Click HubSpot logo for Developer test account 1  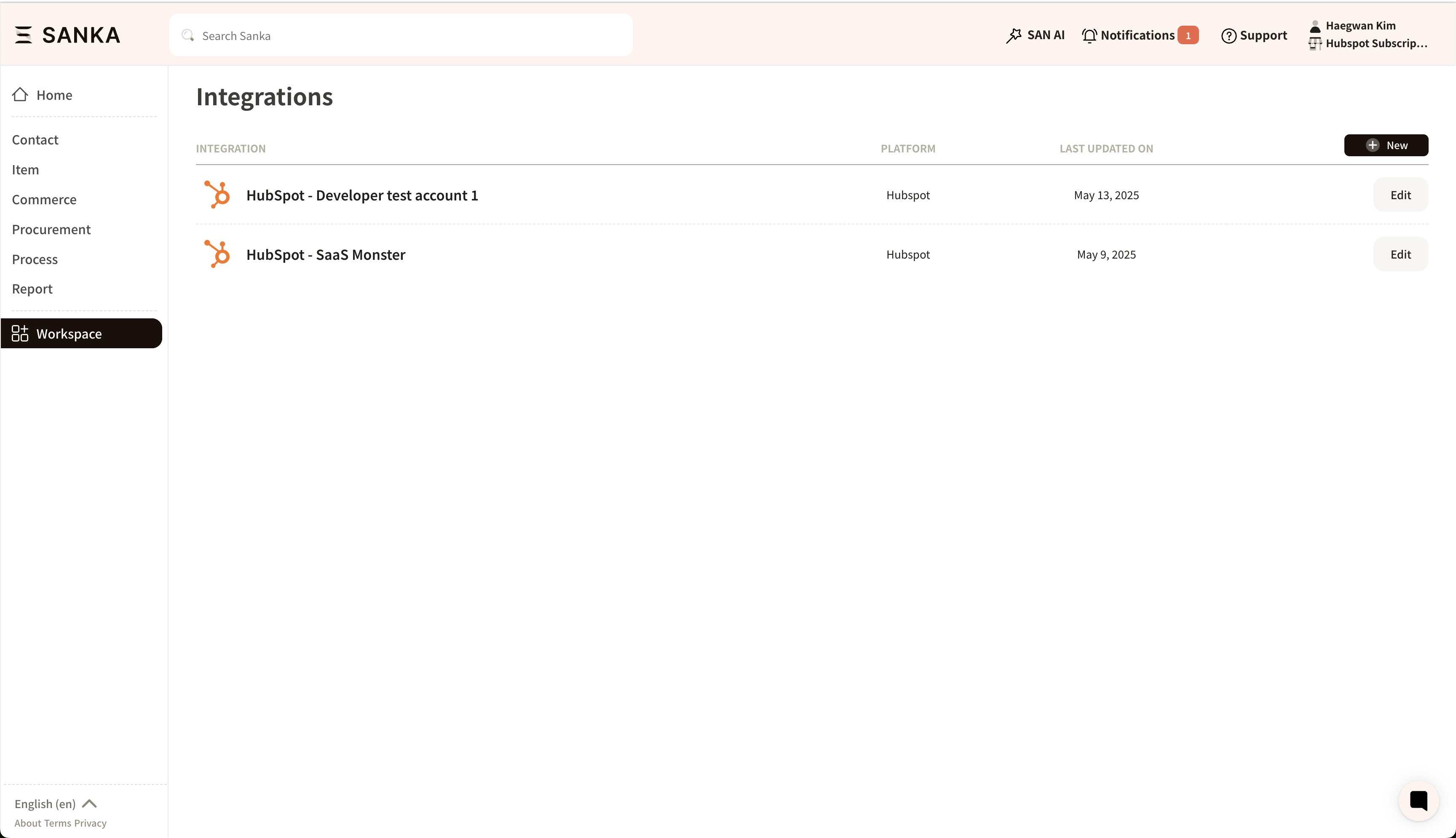pos(217,195)
